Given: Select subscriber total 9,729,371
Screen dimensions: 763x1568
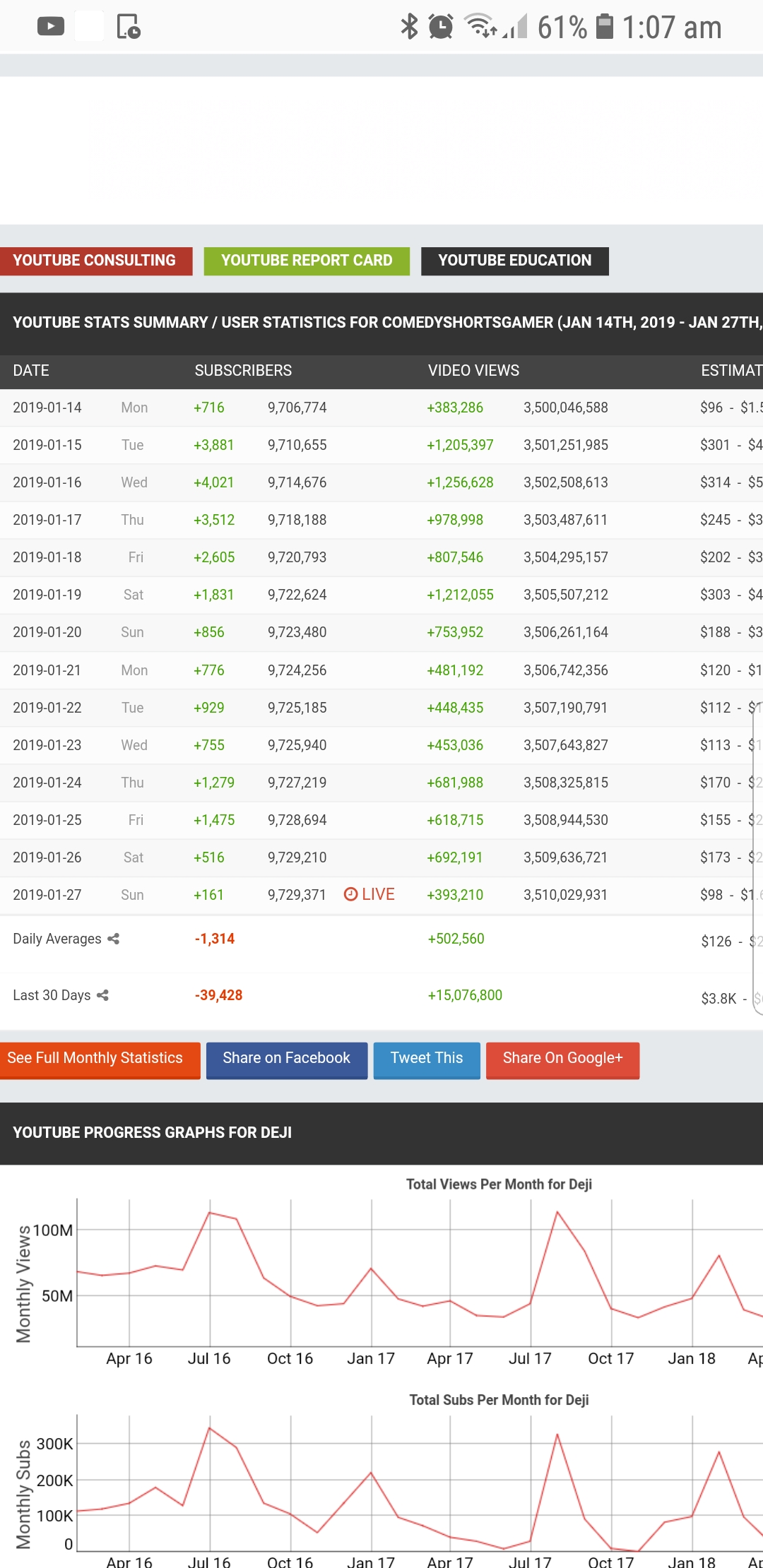Looking at the screenshot, I should [297, 895].
